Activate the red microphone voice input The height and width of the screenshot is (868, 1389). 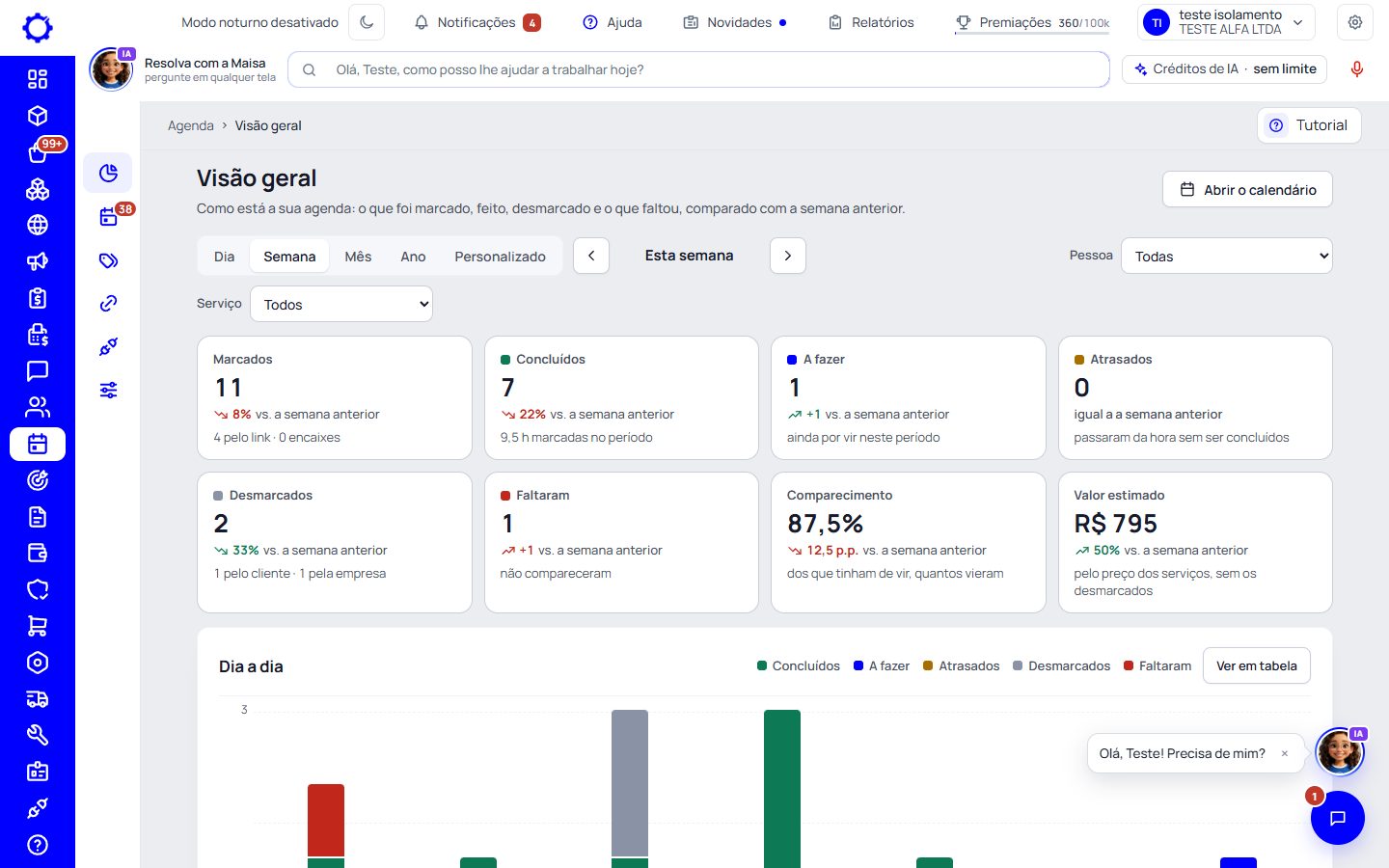1356,69
